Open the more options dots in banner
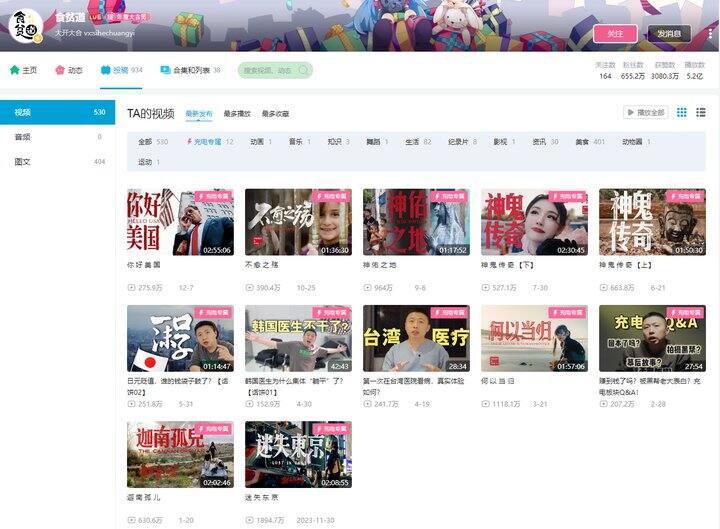This screenshot has height=529, width=720. point(710,34)
